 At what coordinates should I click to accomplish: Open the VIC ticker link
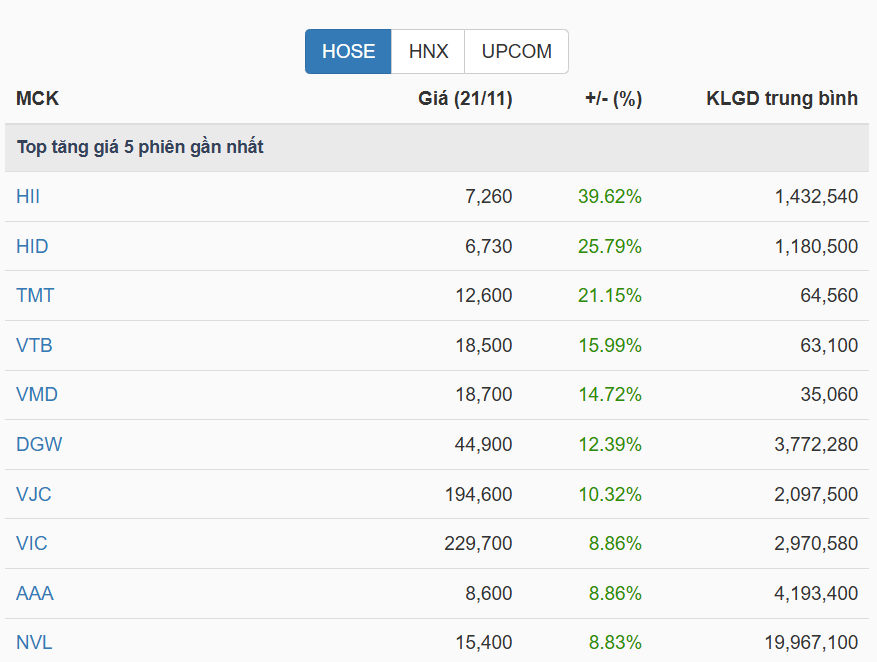tap(32, 543)
